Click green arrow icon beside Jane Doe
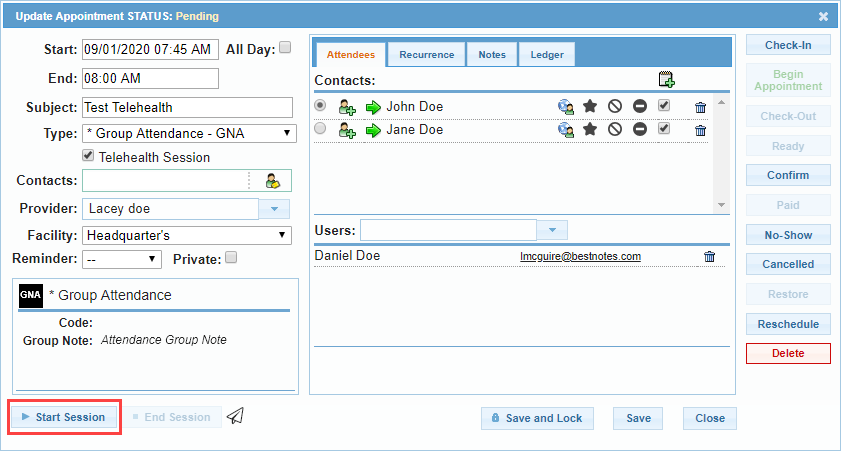 (373, 130)
